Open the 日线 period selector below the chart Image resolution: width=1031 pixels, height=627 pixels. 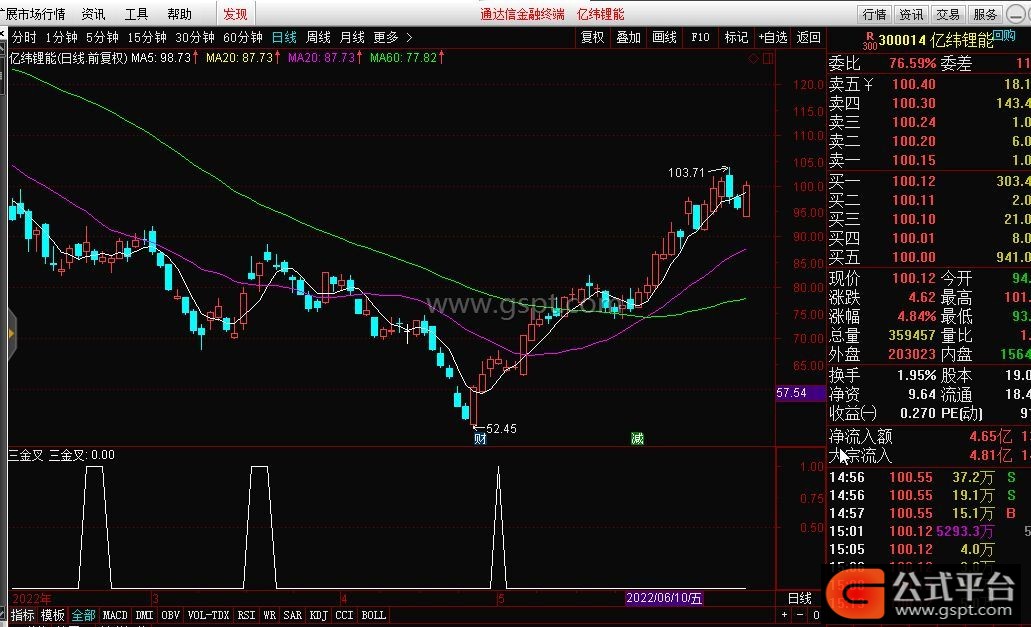[800, 599]
